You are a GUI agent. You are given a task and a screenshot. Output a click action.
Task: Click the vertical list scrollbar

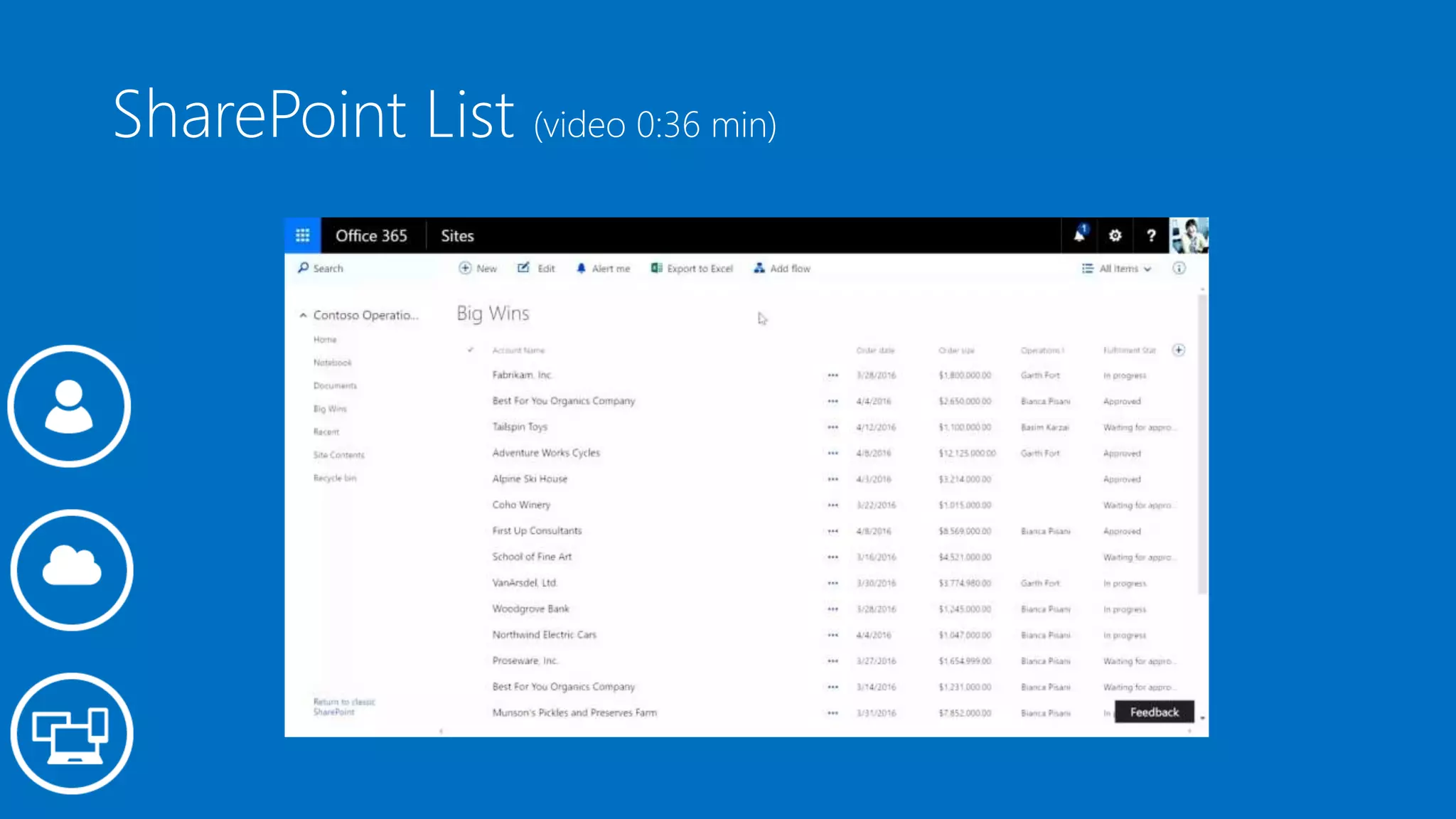(x=1202, y=444)
